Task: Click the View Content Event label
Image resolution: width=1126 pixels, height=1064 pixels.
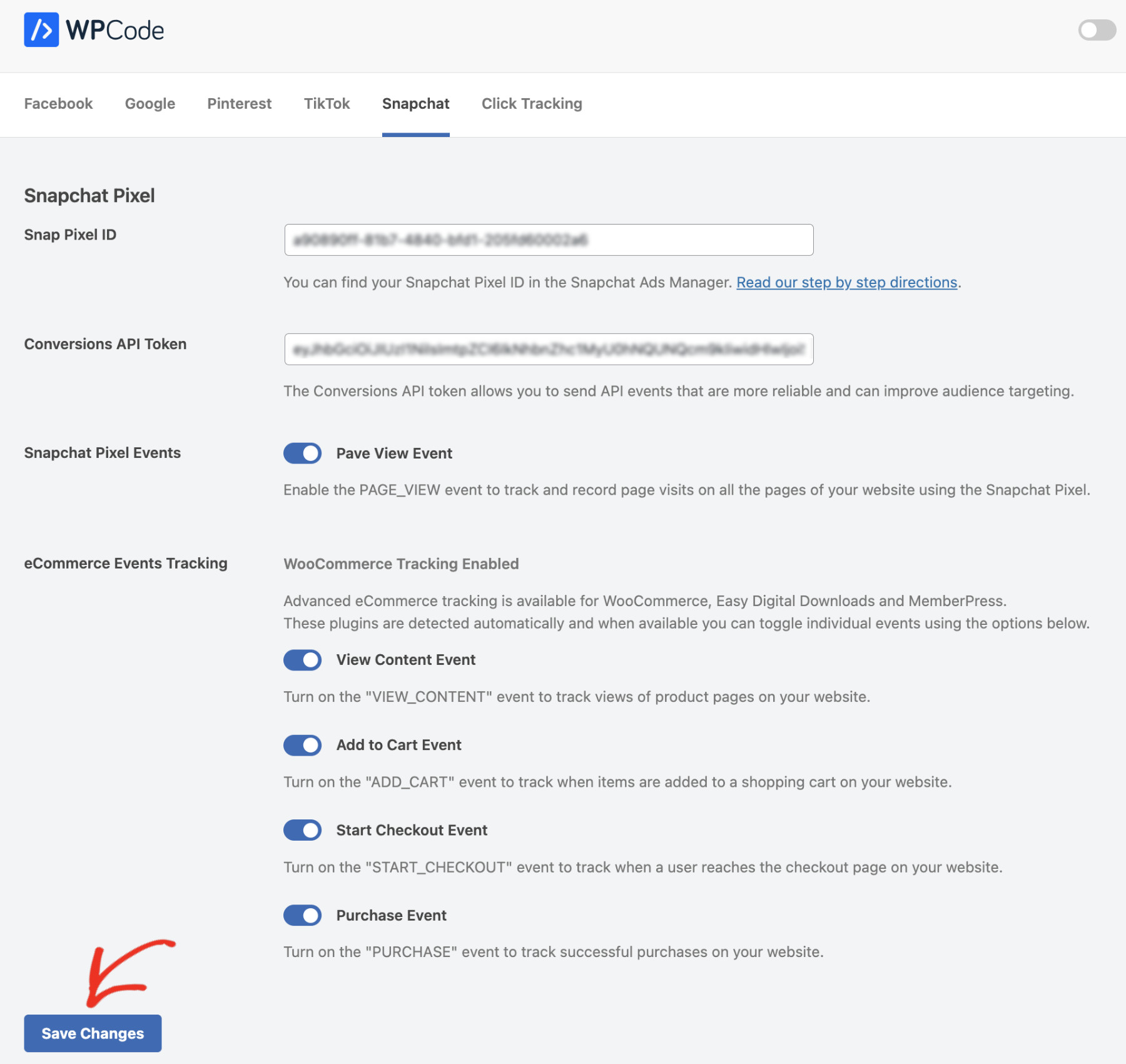Action: point(406,660)
